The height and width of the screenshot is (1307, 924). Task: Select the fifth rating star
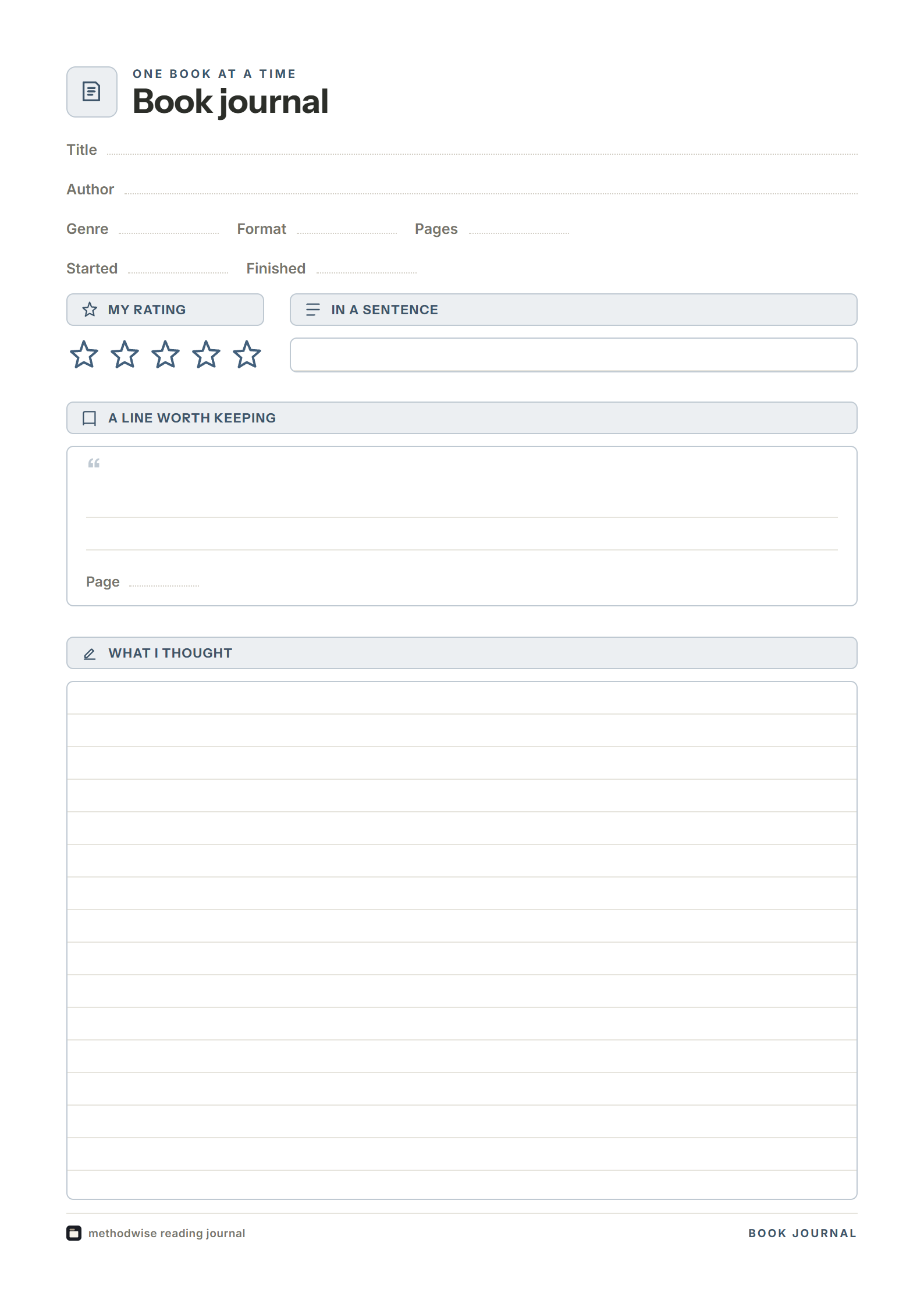[x=247, y=354]
